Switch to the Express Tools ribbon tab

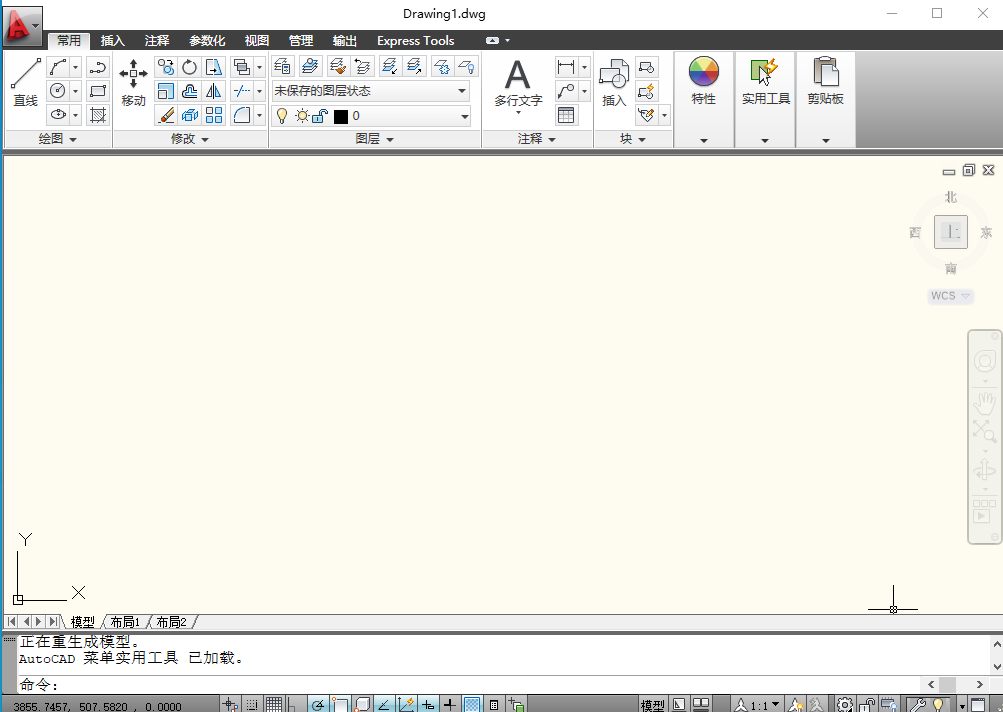tap(415, 41)
